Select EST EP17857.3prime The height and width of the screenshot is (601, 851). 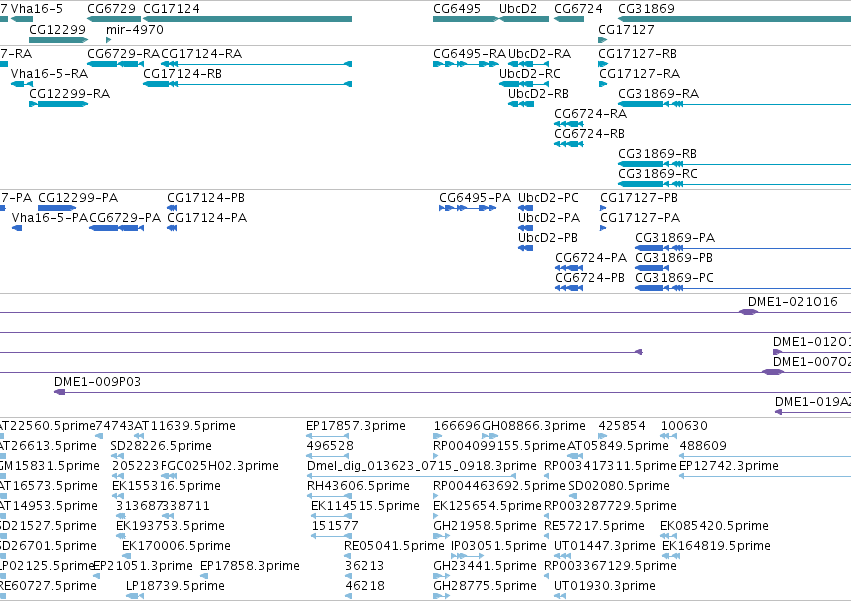pos(355,426)
